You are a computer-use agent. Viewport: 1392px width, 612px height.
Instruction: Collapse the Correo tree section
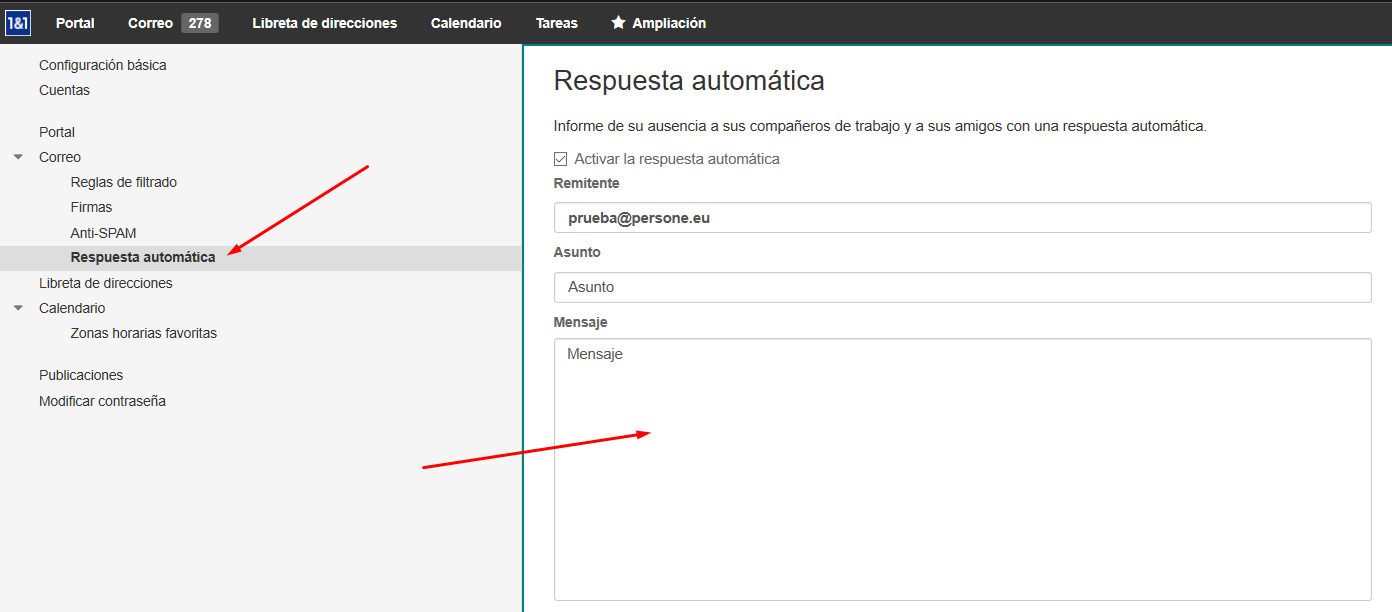point(18,157)
